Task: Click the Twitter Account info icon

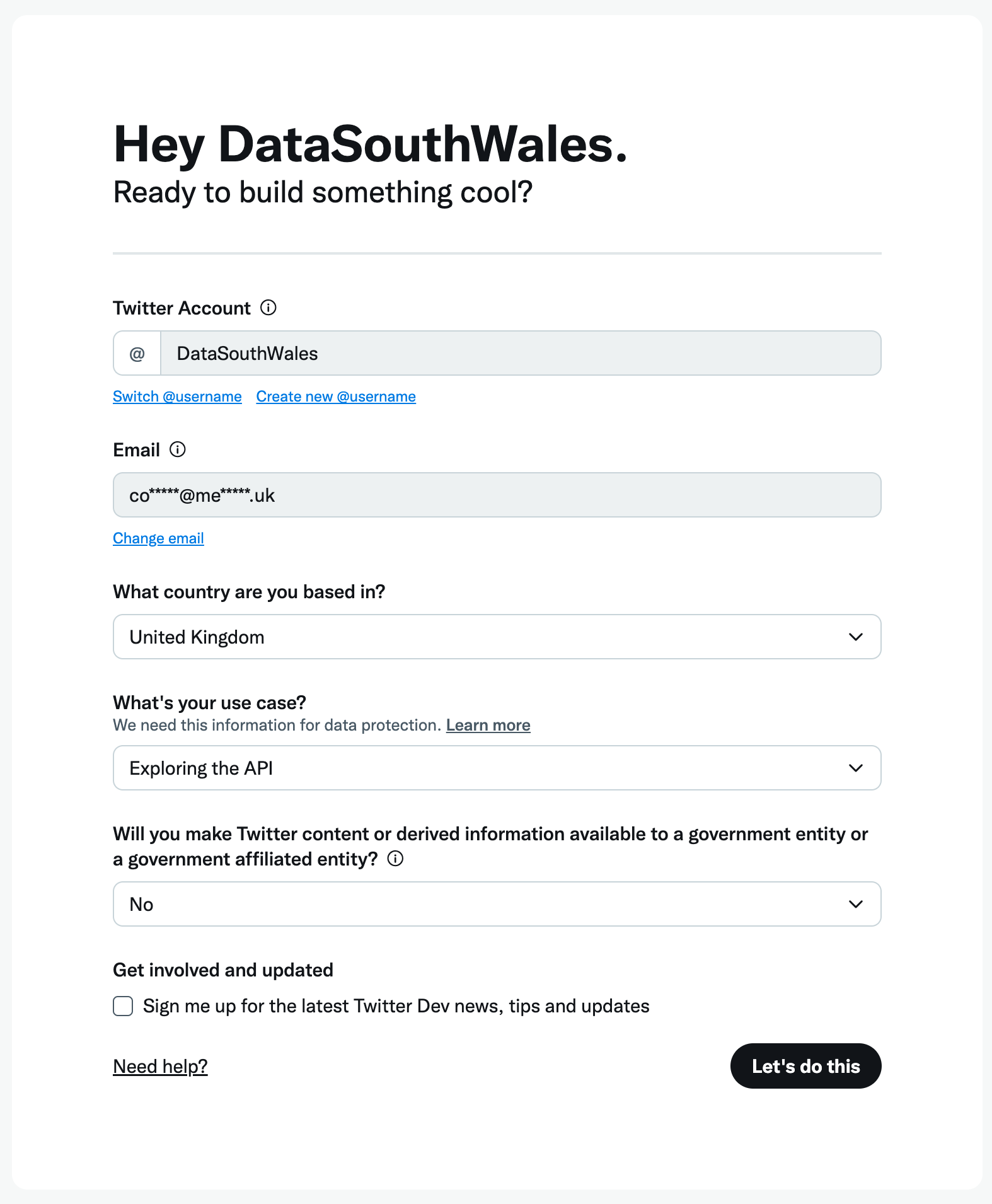Action: click(x=270, y=308)
